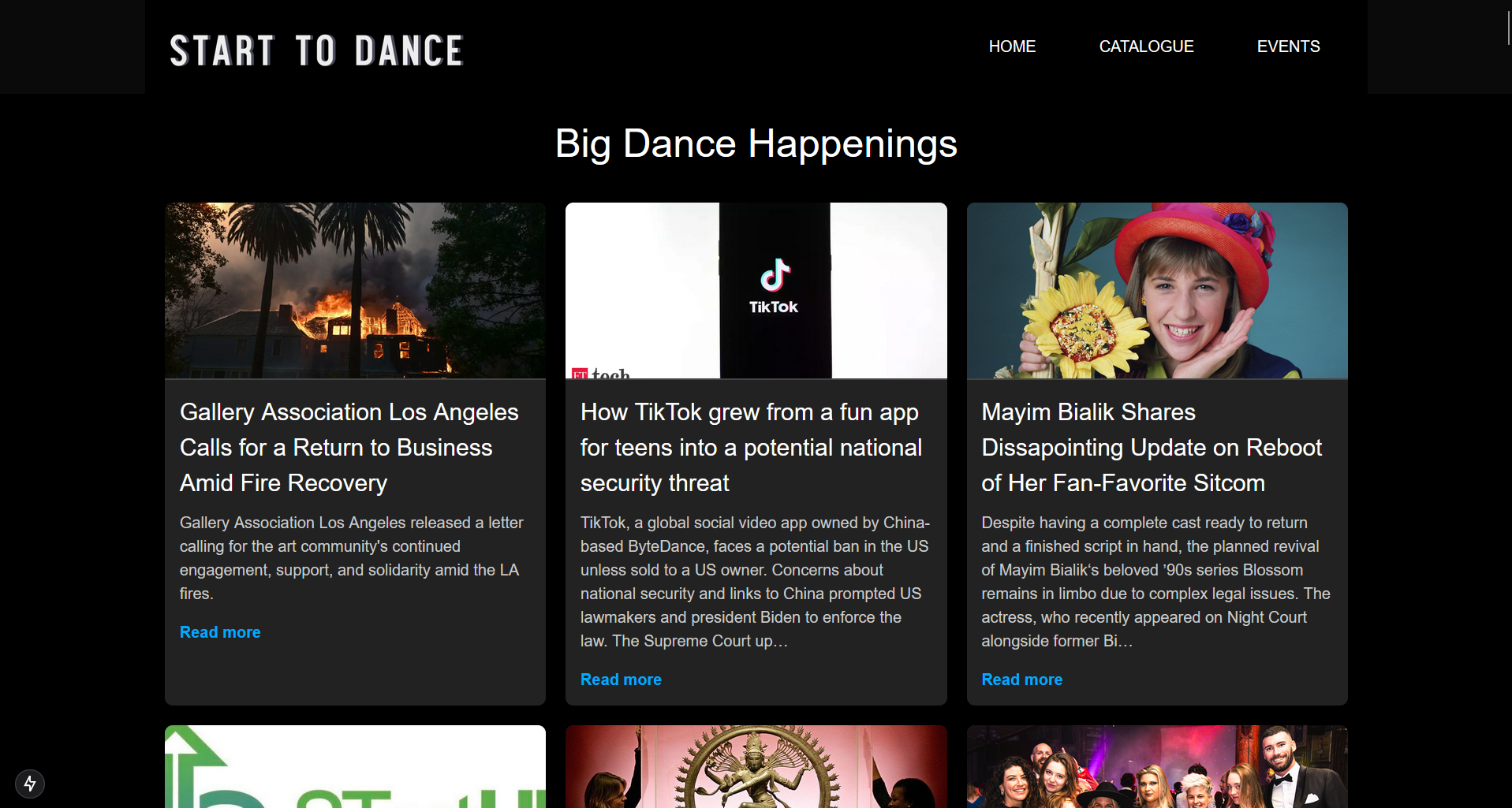Open the party crowd article thumbnail
The width and height of the screenshot is (1512, 808).
click(1157, 766)
